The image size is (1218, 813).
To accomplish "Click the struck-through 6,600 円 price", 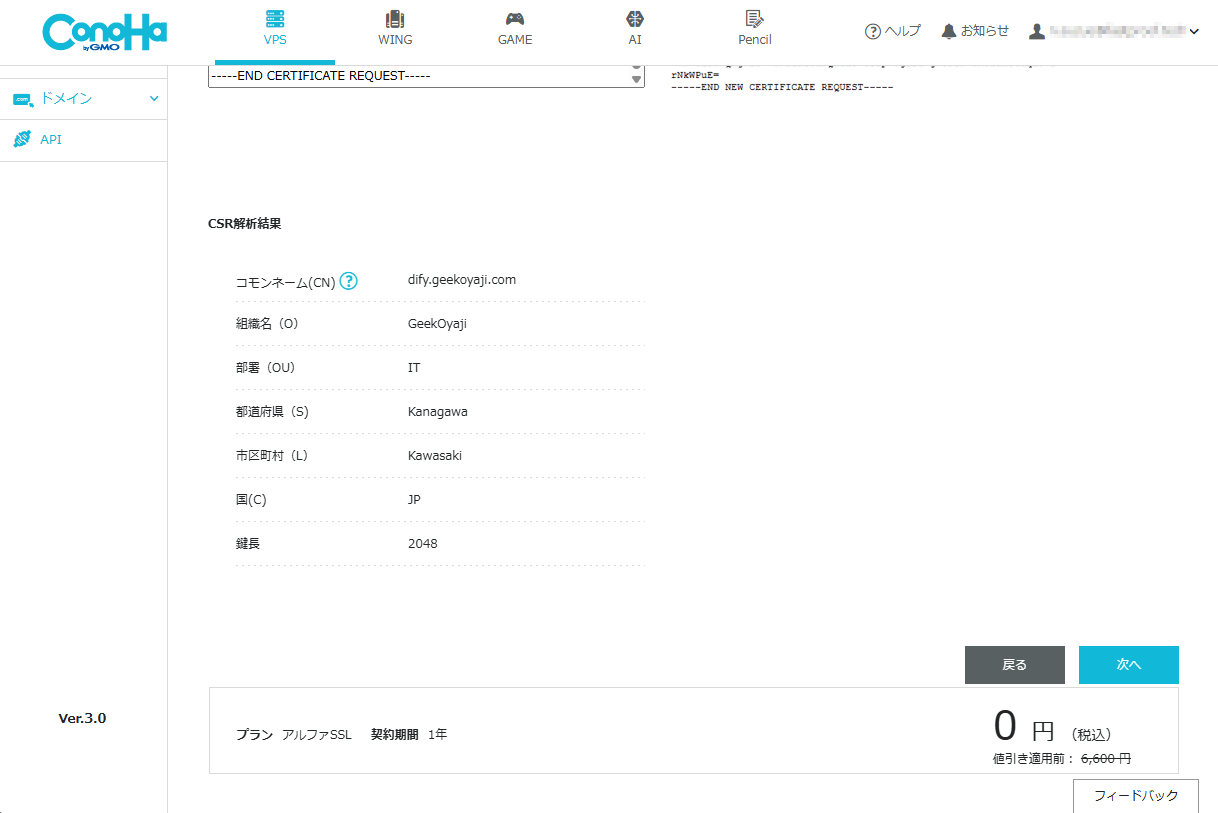I will point(1105,759).
